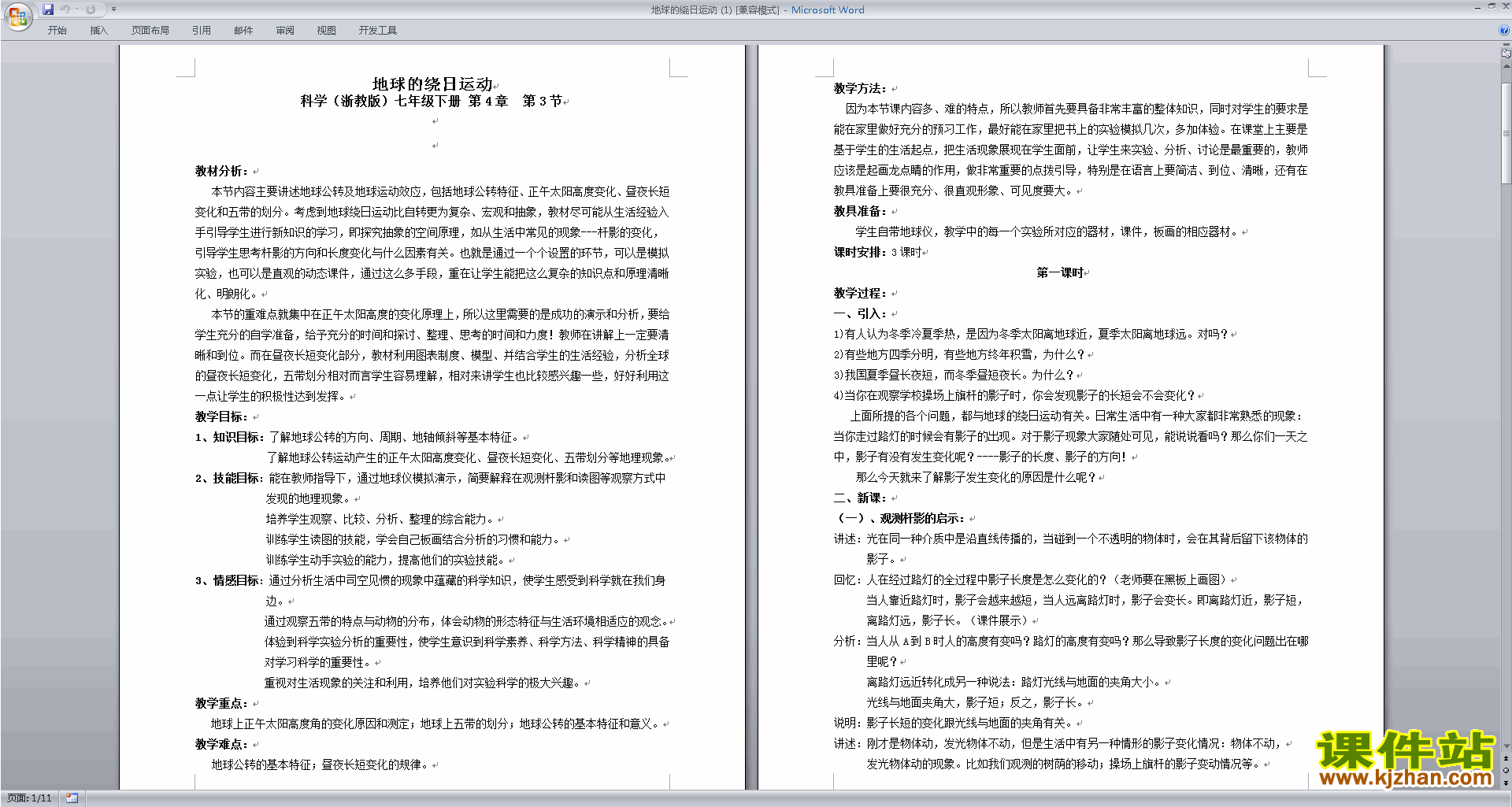
Task: Click the label 3、情感目标：
Action: (x=229, y=580)
